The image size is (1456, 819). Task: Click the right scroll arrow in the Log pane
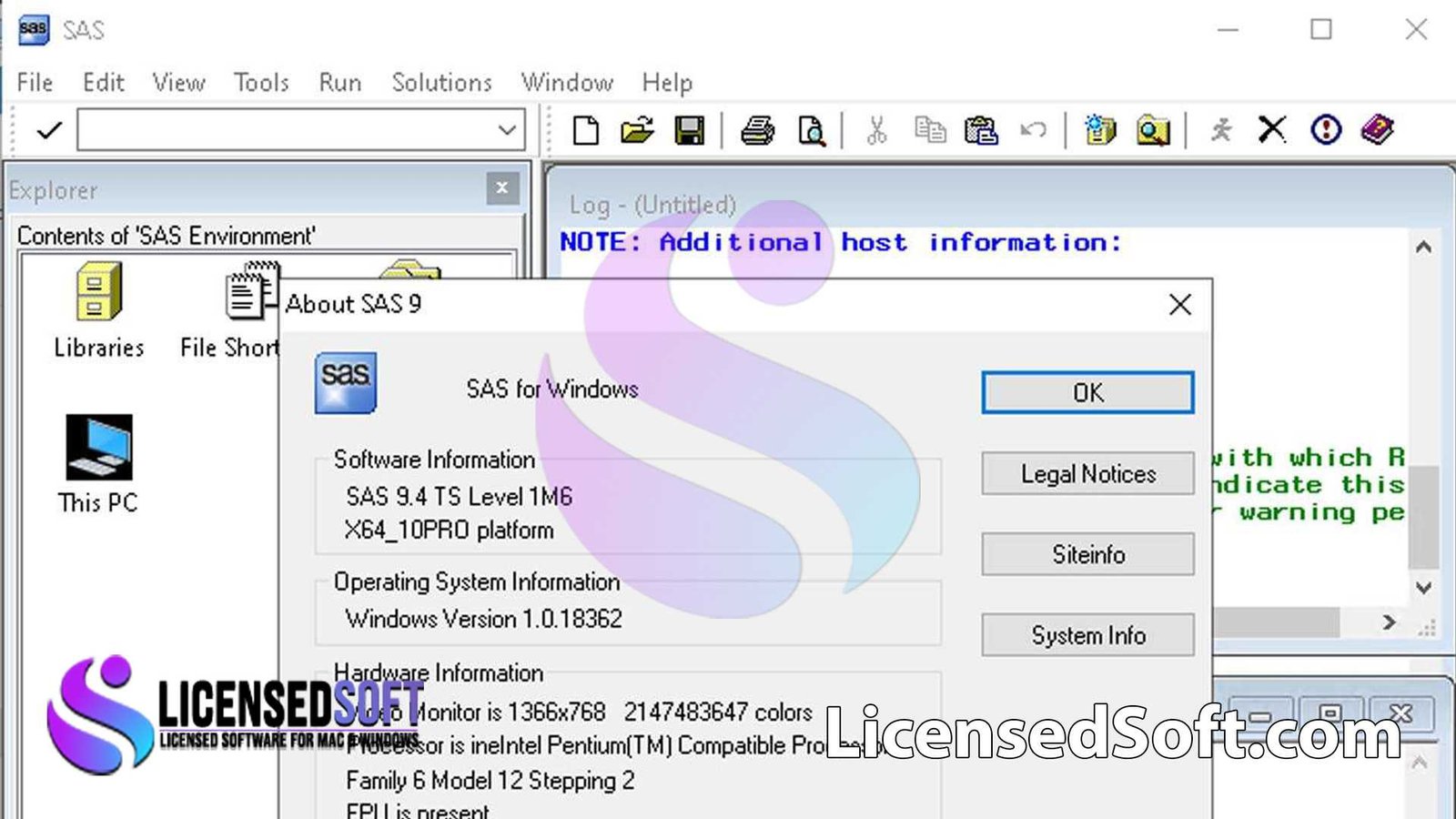pyautogui.click(x=1388, y=622)
